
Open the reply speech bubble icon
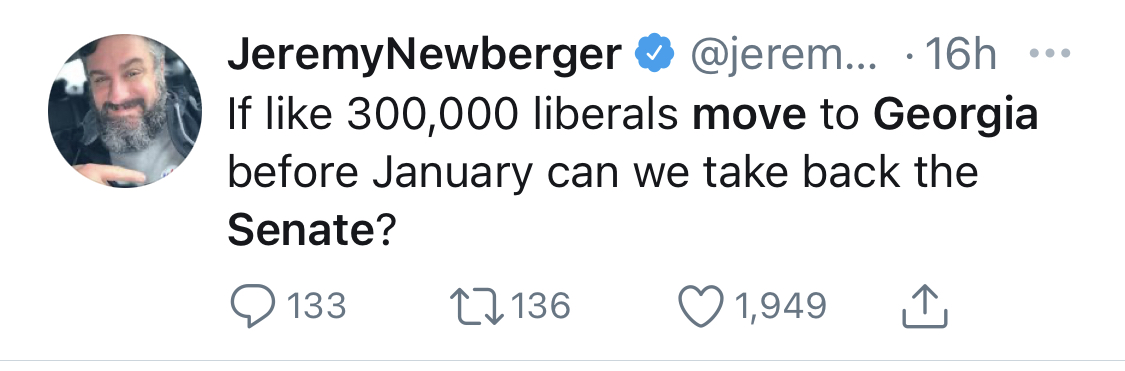click(253, 306)
